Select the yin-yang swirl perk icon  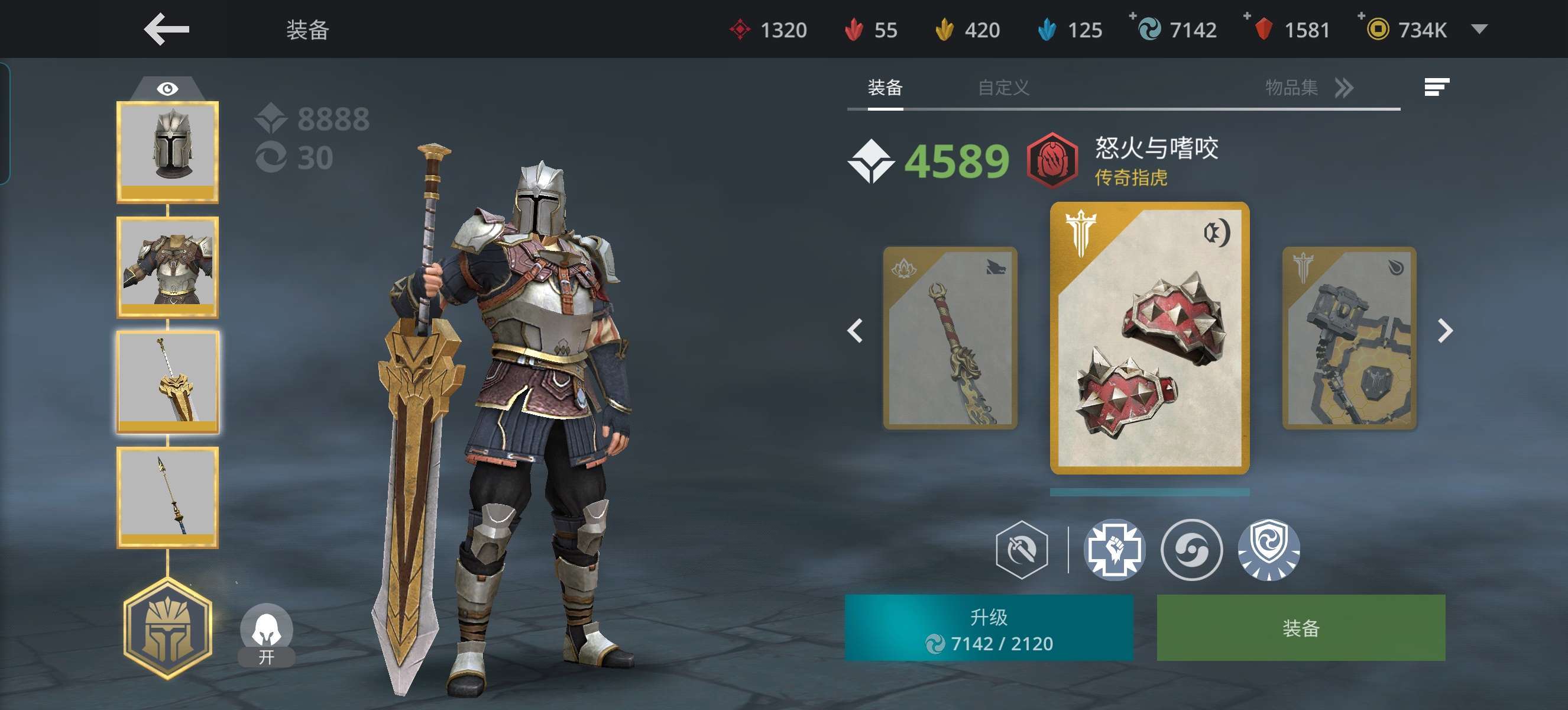click(x=1191, y=549)
